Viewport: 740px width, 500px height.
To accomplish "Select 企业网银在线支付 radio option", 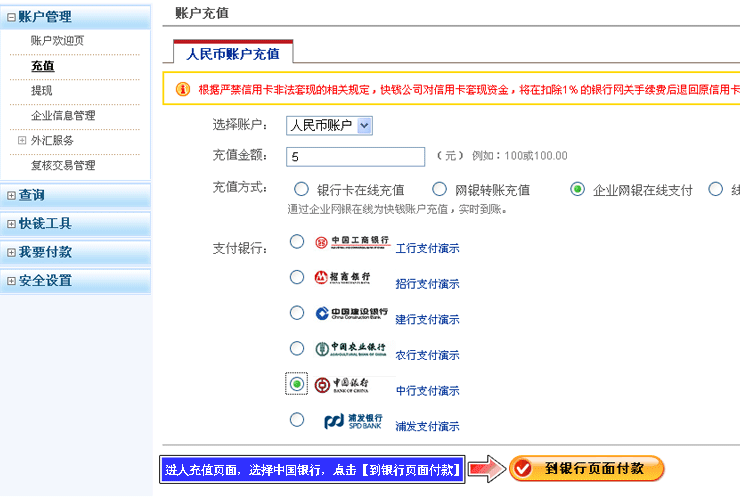I will 578,189.
